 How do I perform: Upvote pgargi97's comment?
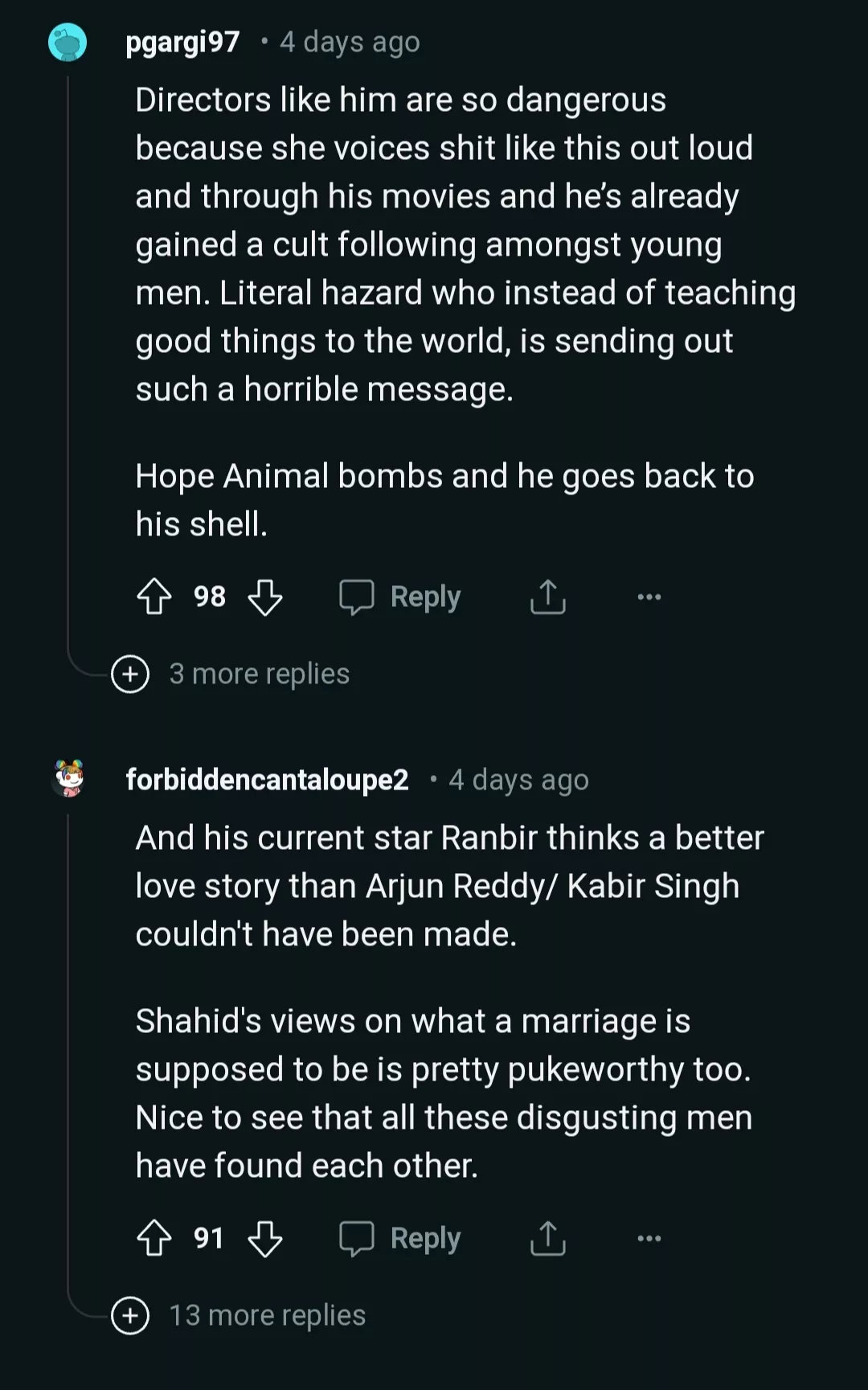pos(154,597)
